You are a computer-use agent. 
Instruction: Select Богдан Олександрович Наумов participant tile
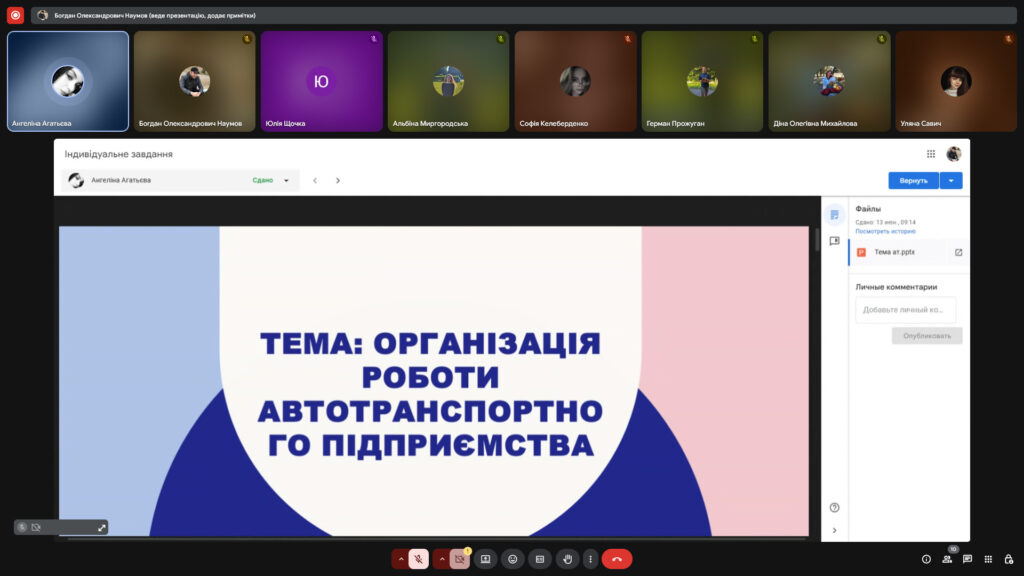click(195, 82)
